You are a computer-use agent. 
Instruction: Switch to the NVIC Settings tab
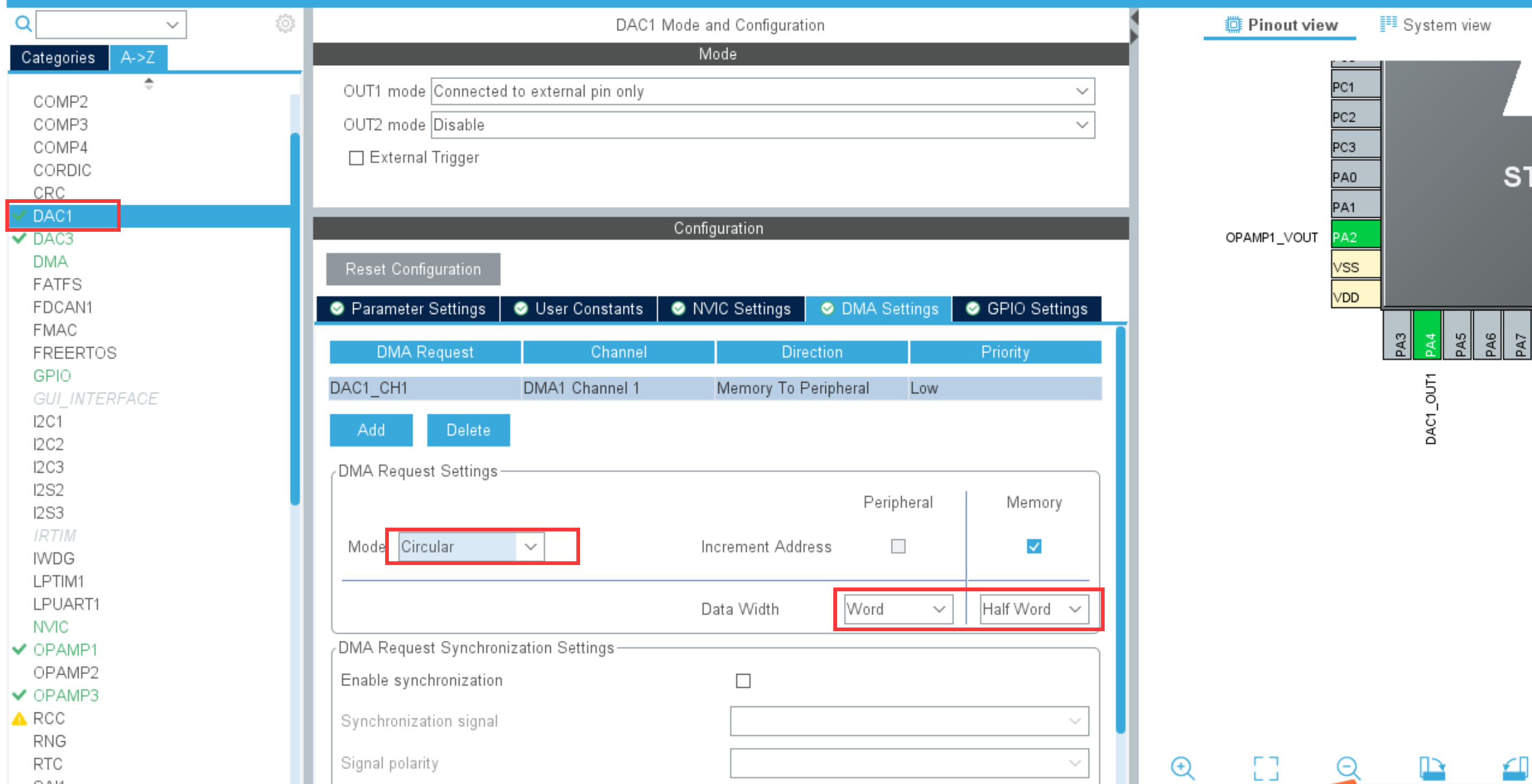click(x=731, y=309)
